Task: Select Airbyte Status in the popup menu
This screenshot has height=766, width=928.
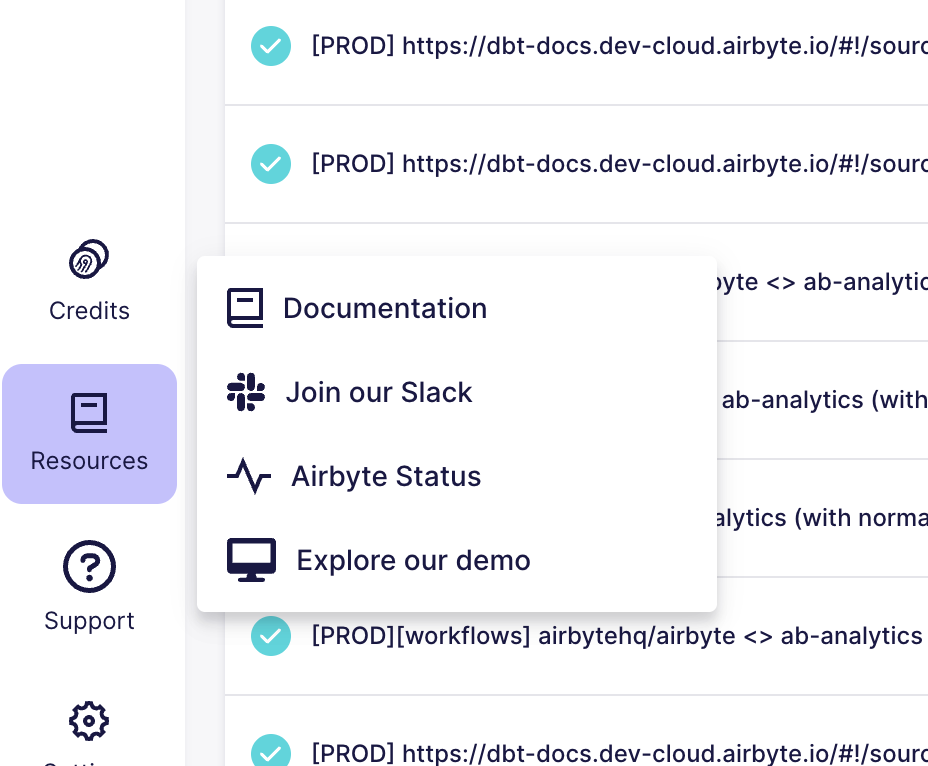Action: click(x=386, y=476)
